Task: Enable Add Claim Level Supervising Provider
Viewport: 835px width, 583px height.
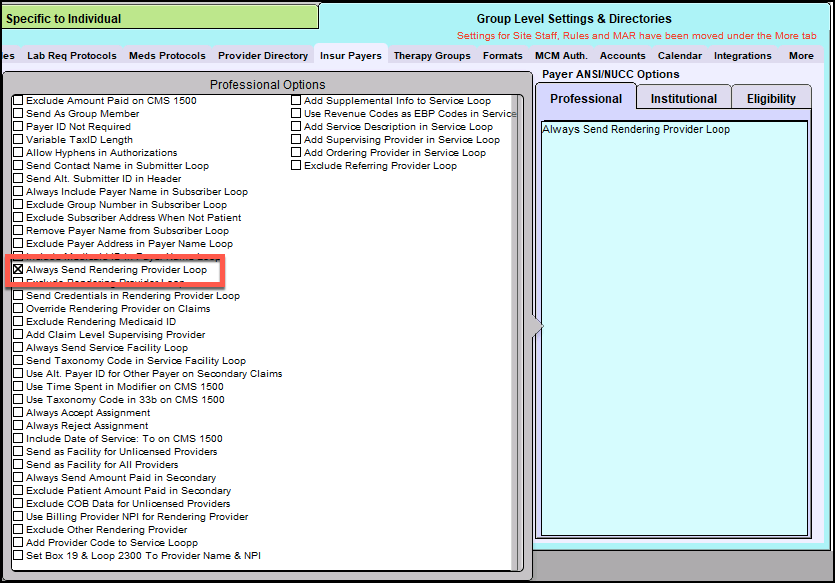Action: (x=18, y=334)
